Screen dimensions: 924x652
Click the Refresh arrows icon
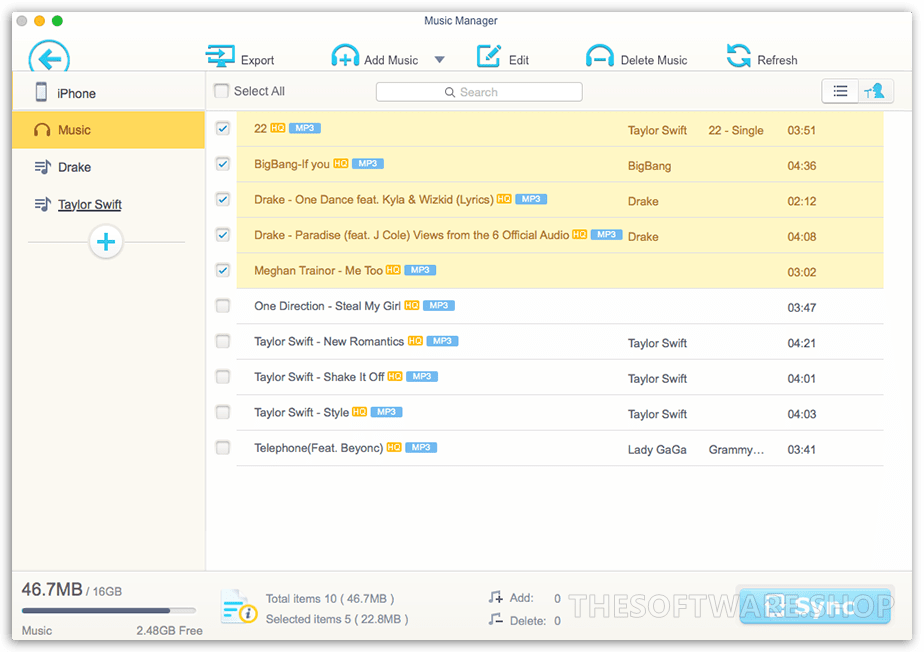[x=739, y=56]
